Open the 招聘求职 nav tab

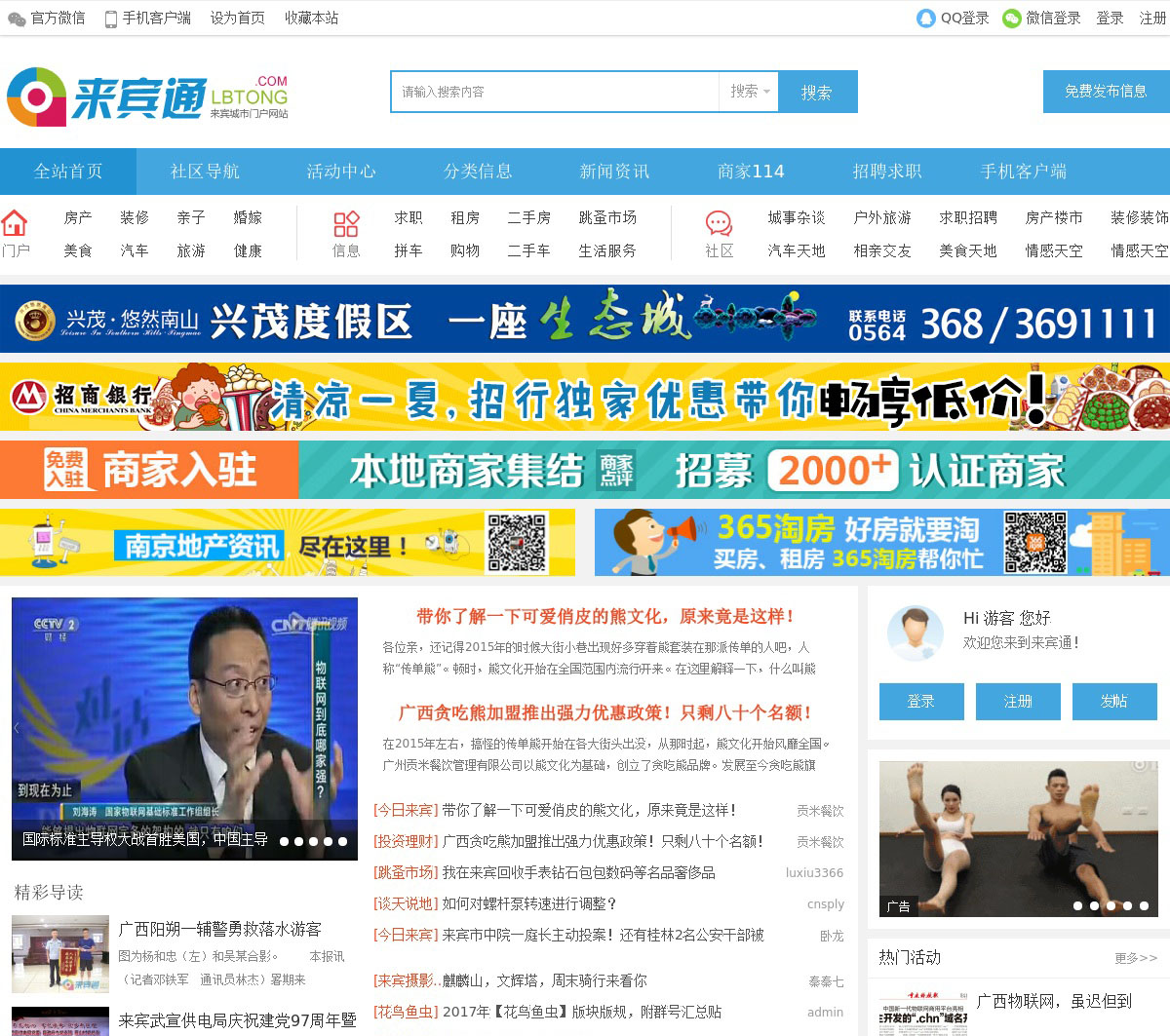[887, 172]
